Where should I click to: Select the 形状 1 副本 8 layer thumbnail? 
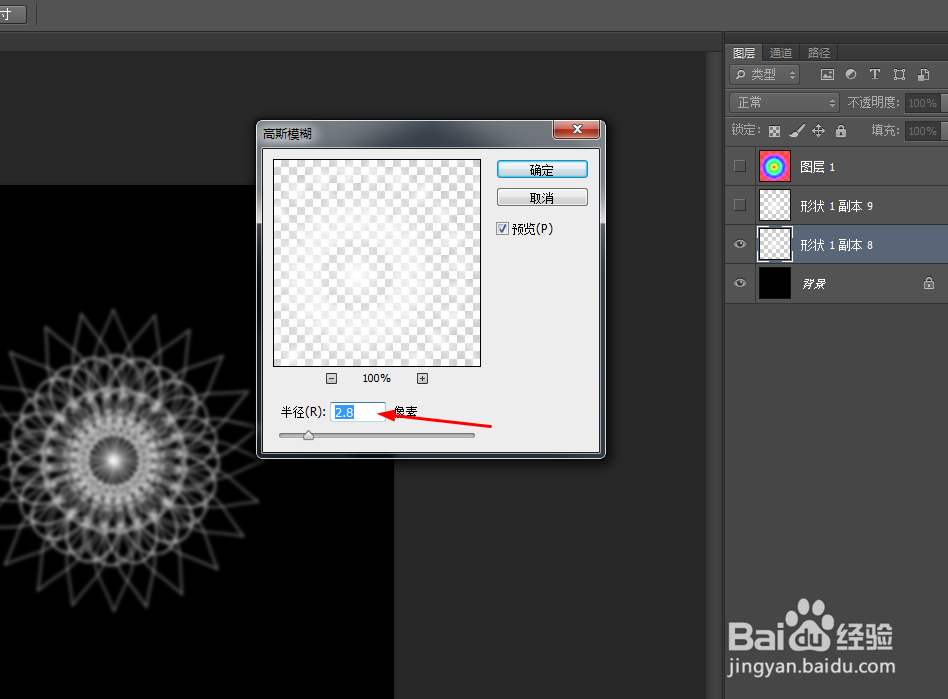[x=774, y=244]
